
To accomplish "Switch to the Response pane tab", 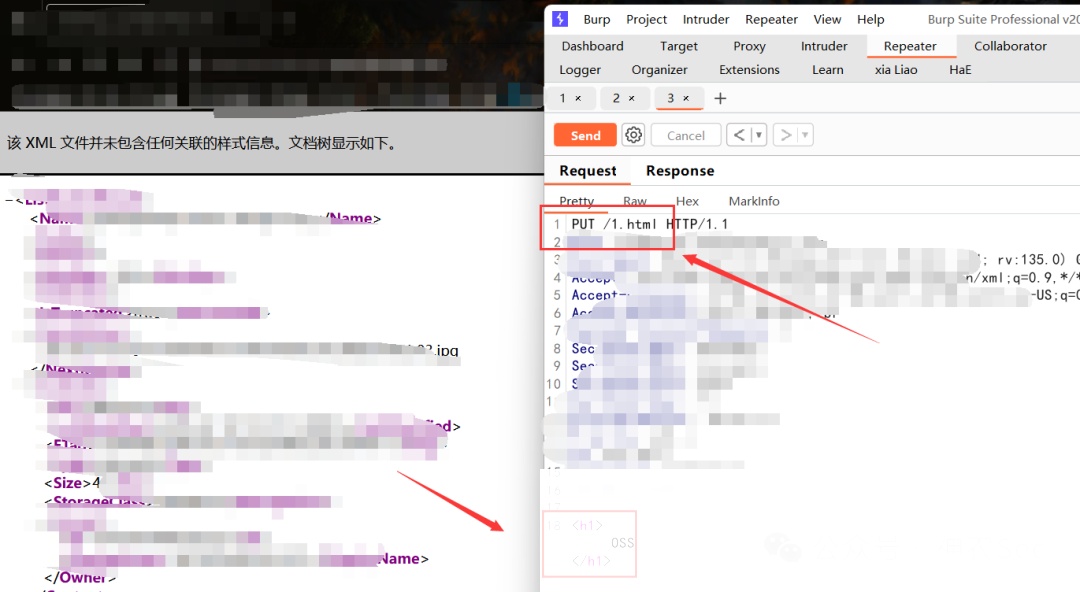I will click(x=680, y=171).
